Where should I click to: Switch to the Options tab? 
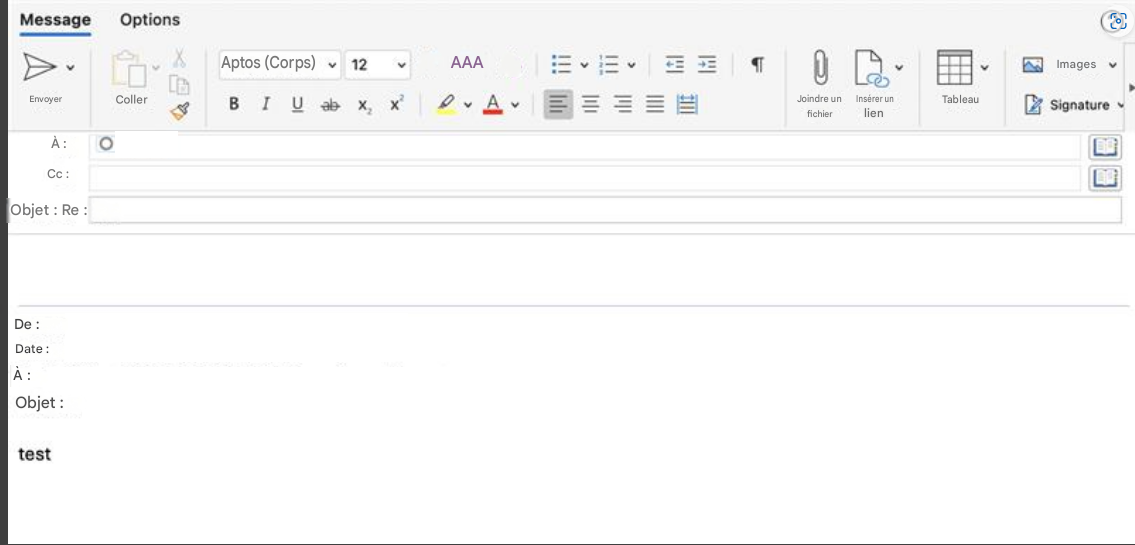click(x=150, y=20)
